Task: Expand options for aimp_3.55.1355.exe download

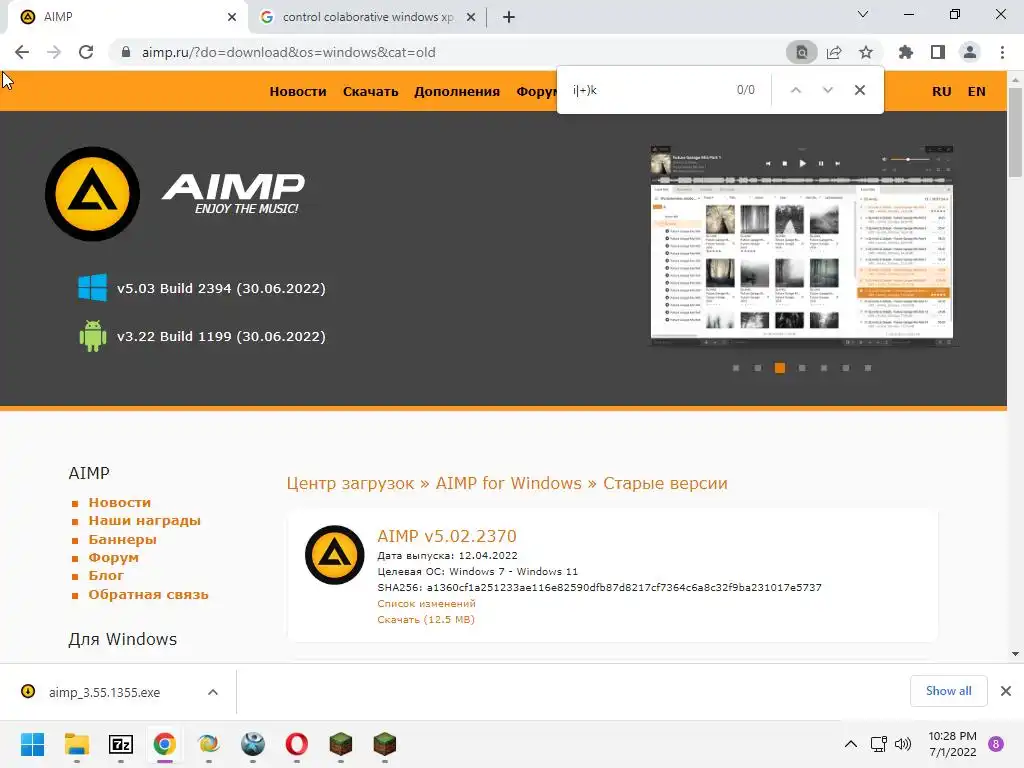Action: pyautogui.click(x=213, y=692)
